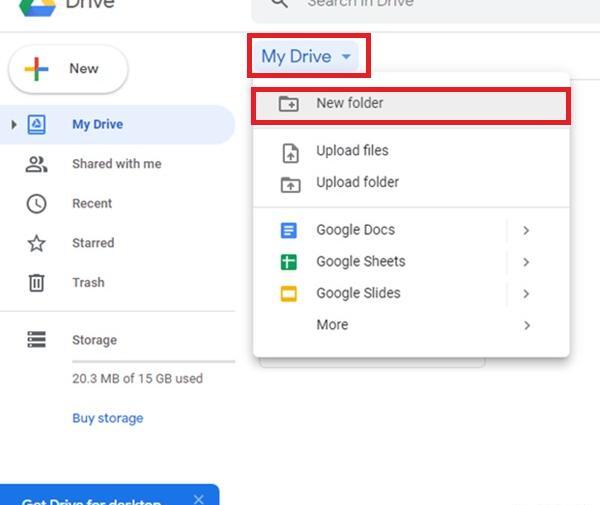
Task: Click the Google Slides yellow icon
Action: (289, 294)
